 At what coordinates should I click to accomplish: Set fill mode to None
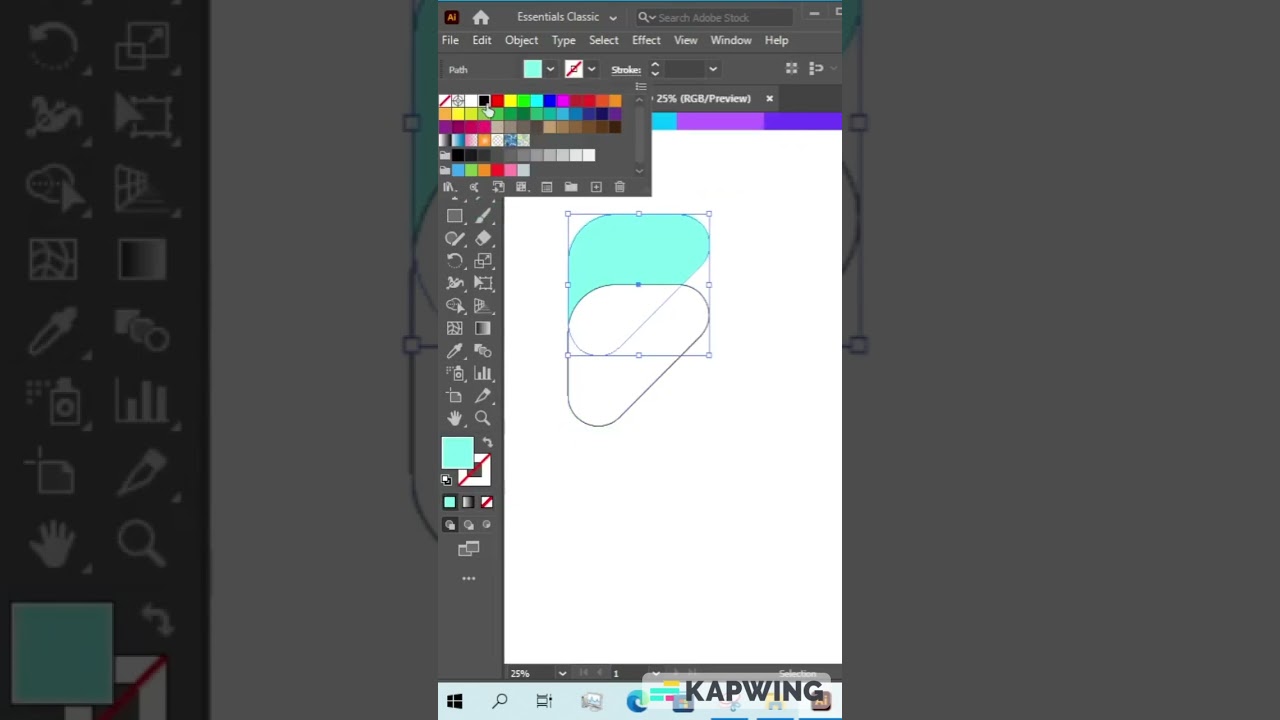pyautogui.click(x=487, y=502)
